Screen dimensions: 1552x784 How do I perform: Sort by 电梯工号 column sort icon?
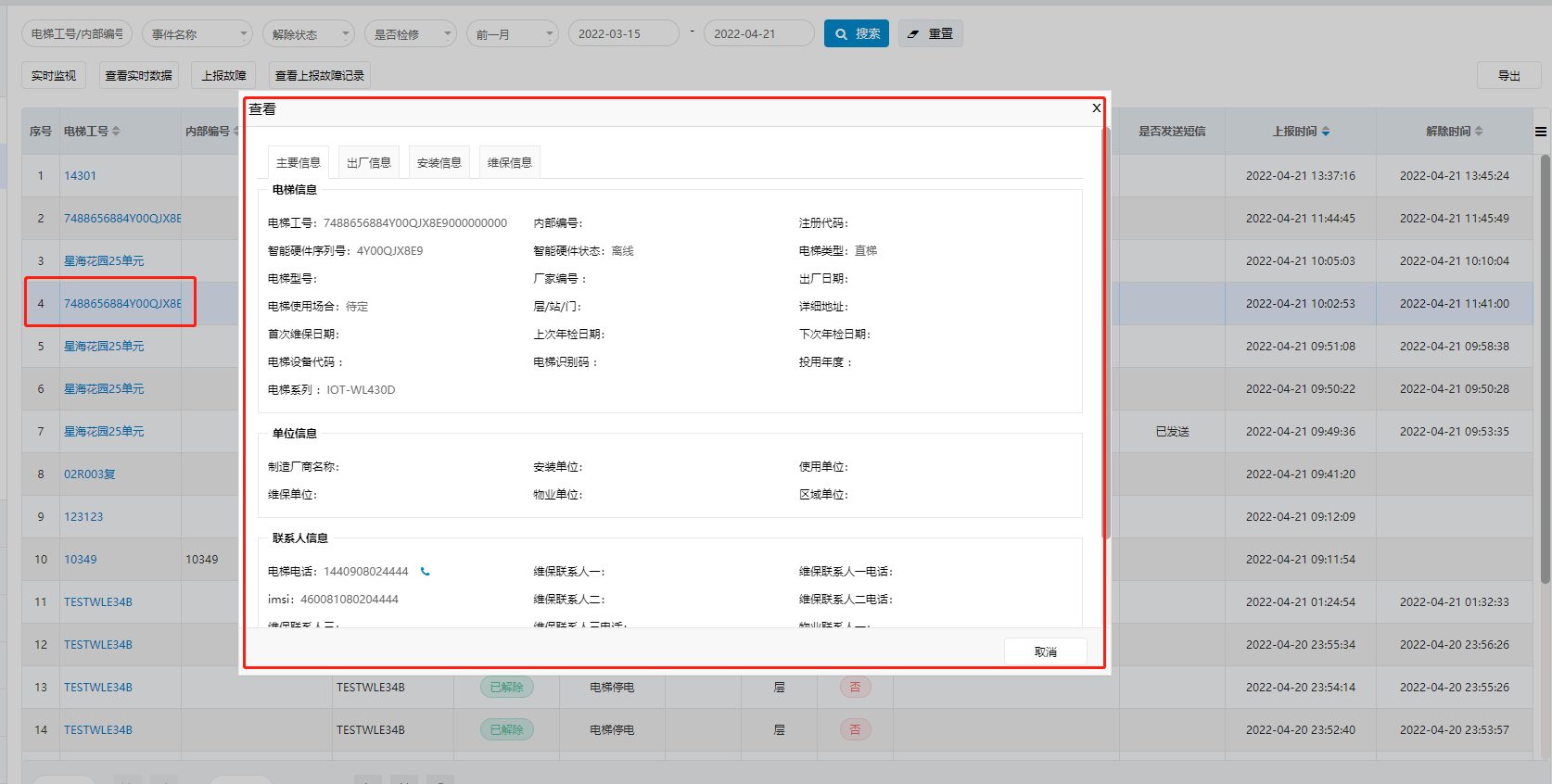pyautogui.click(x=116, y=132)
